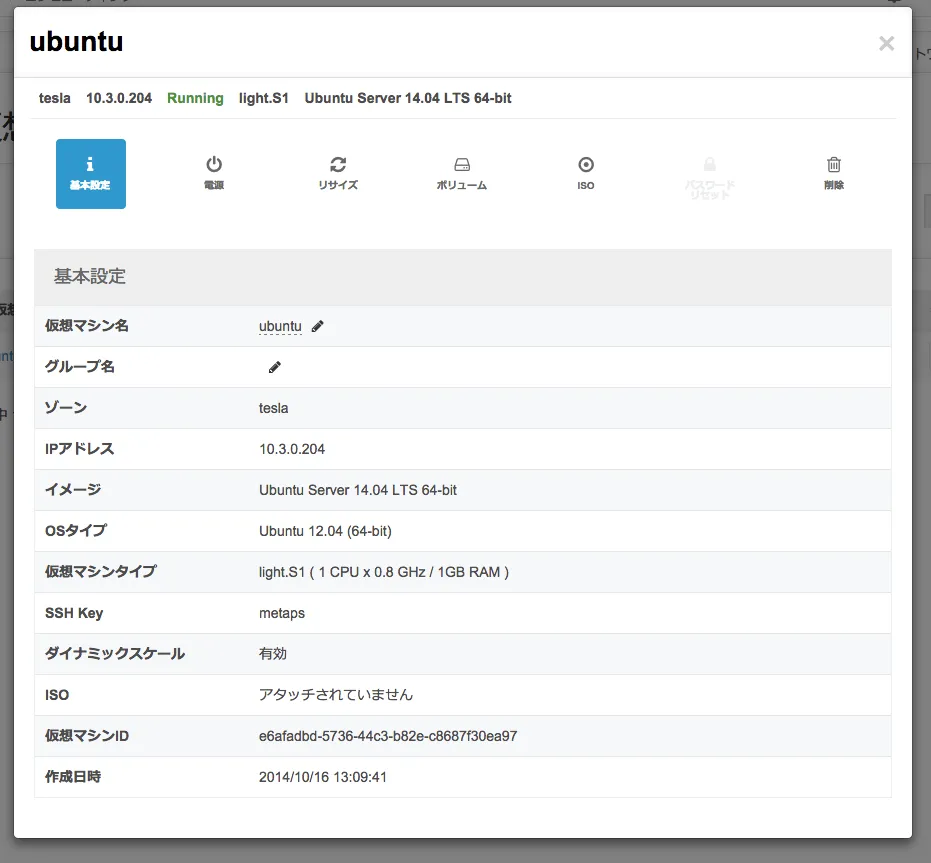Edit VM name with pencil icon beside ubuntu
Screen dimensions: 931x863
click(x=318, y=326)
